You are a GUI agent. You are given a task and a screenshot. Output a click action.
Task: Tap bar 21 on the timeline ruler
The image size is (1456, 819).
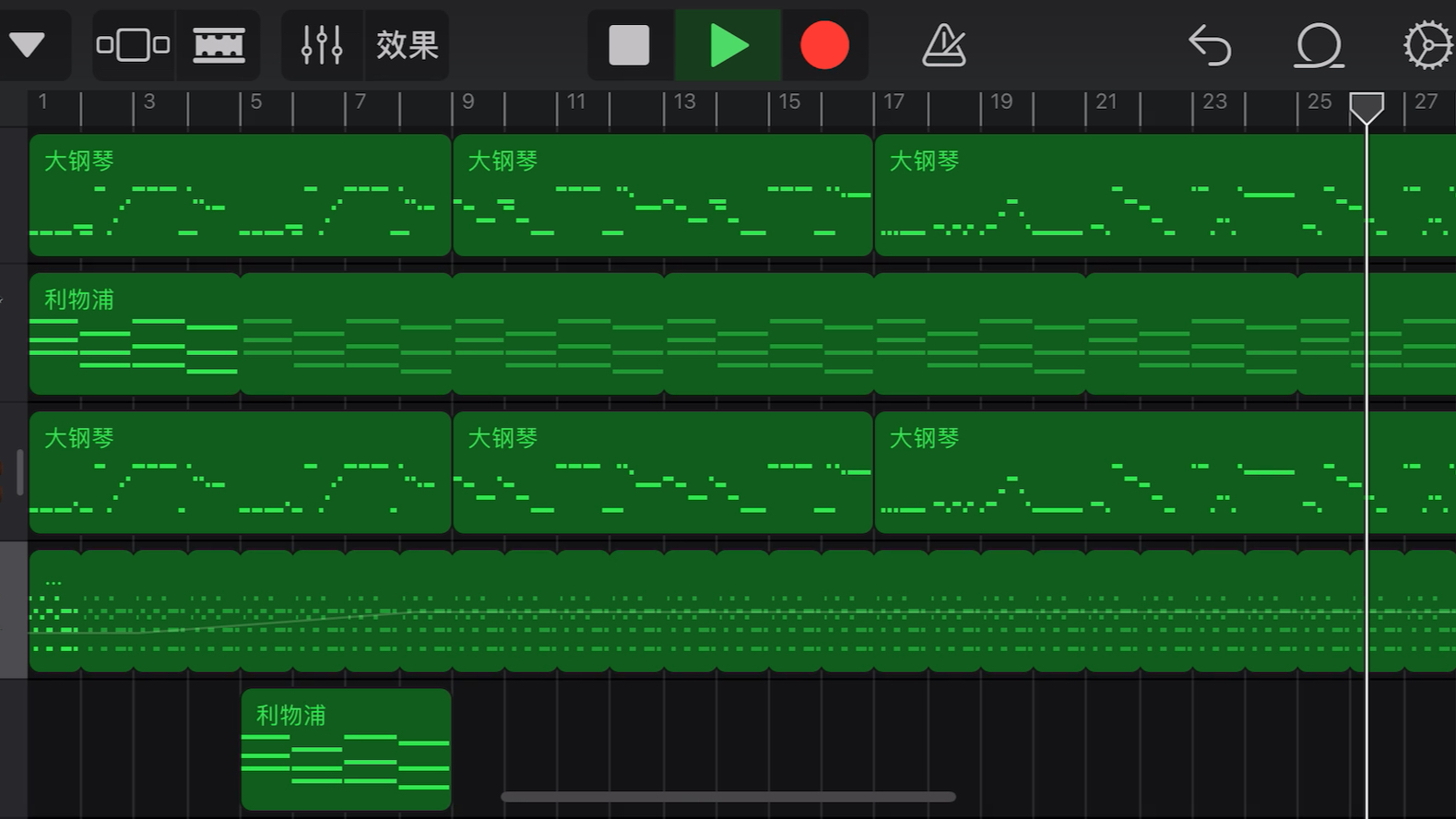[x=1107, y=102]
